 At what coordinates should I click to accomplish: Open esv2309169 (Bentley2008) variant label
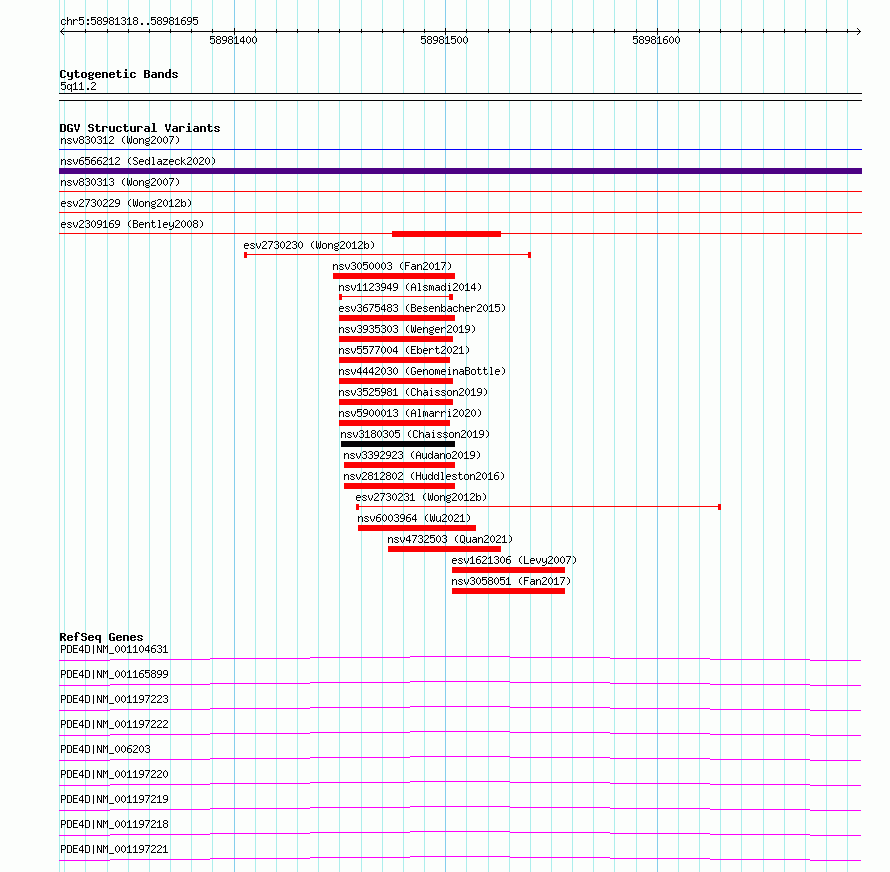132,224
